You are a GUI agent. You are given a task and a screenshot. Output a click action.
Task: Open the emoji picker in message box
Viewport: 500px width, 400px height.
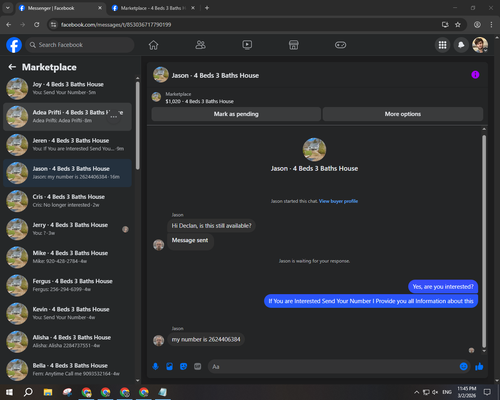pos(463,367)
